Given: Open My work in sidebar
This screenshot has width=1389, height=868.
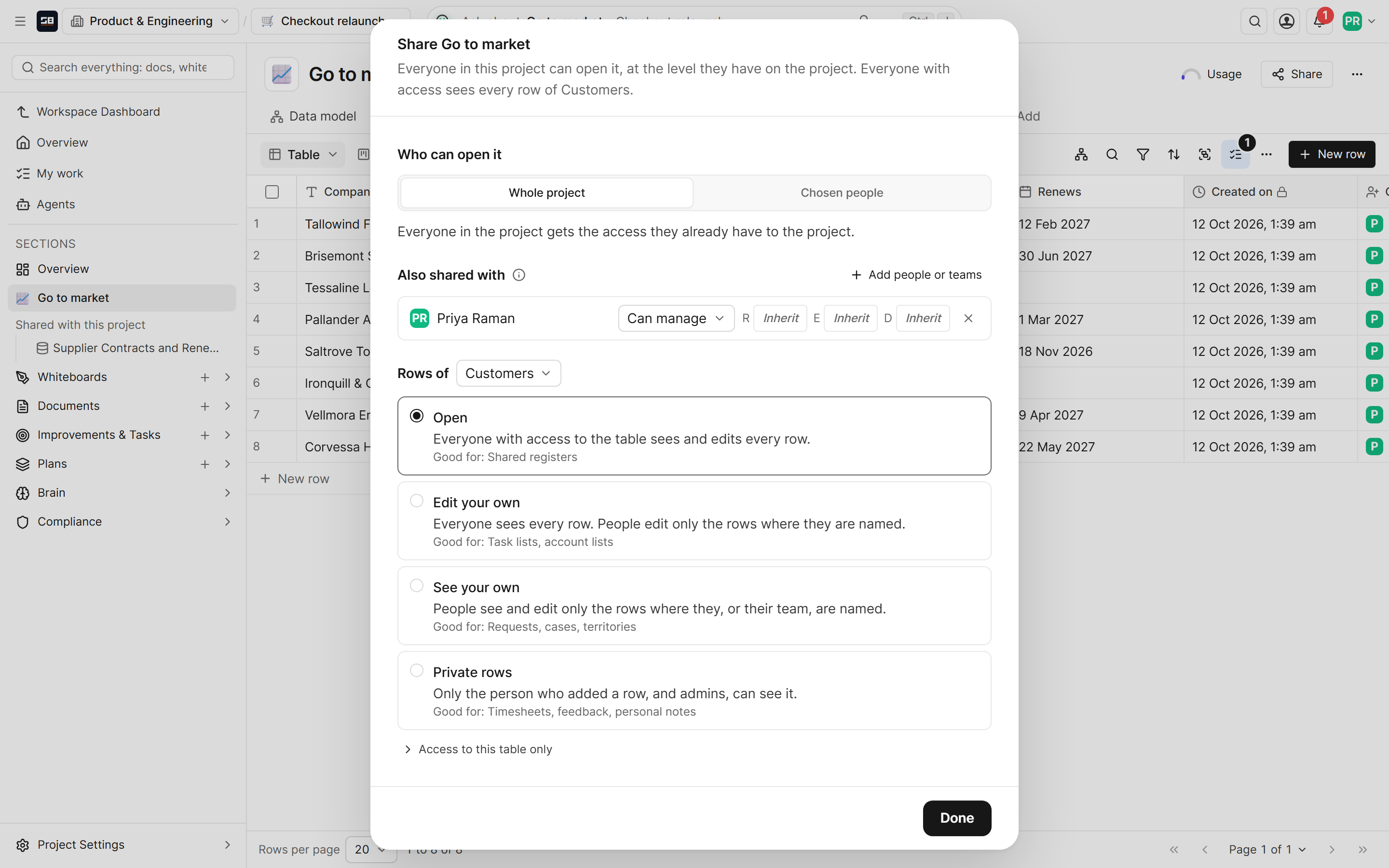Looking at the screenshot, I should click(60, 174).
